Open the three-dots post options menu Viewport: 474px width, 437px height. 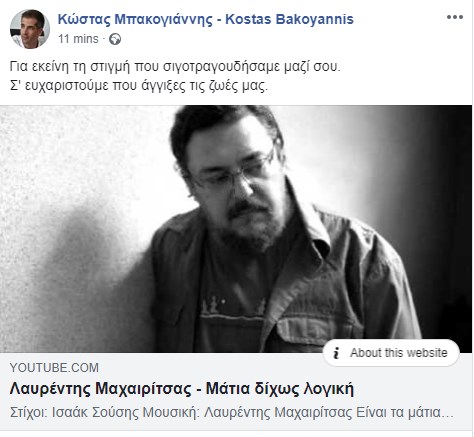[455, 17]
